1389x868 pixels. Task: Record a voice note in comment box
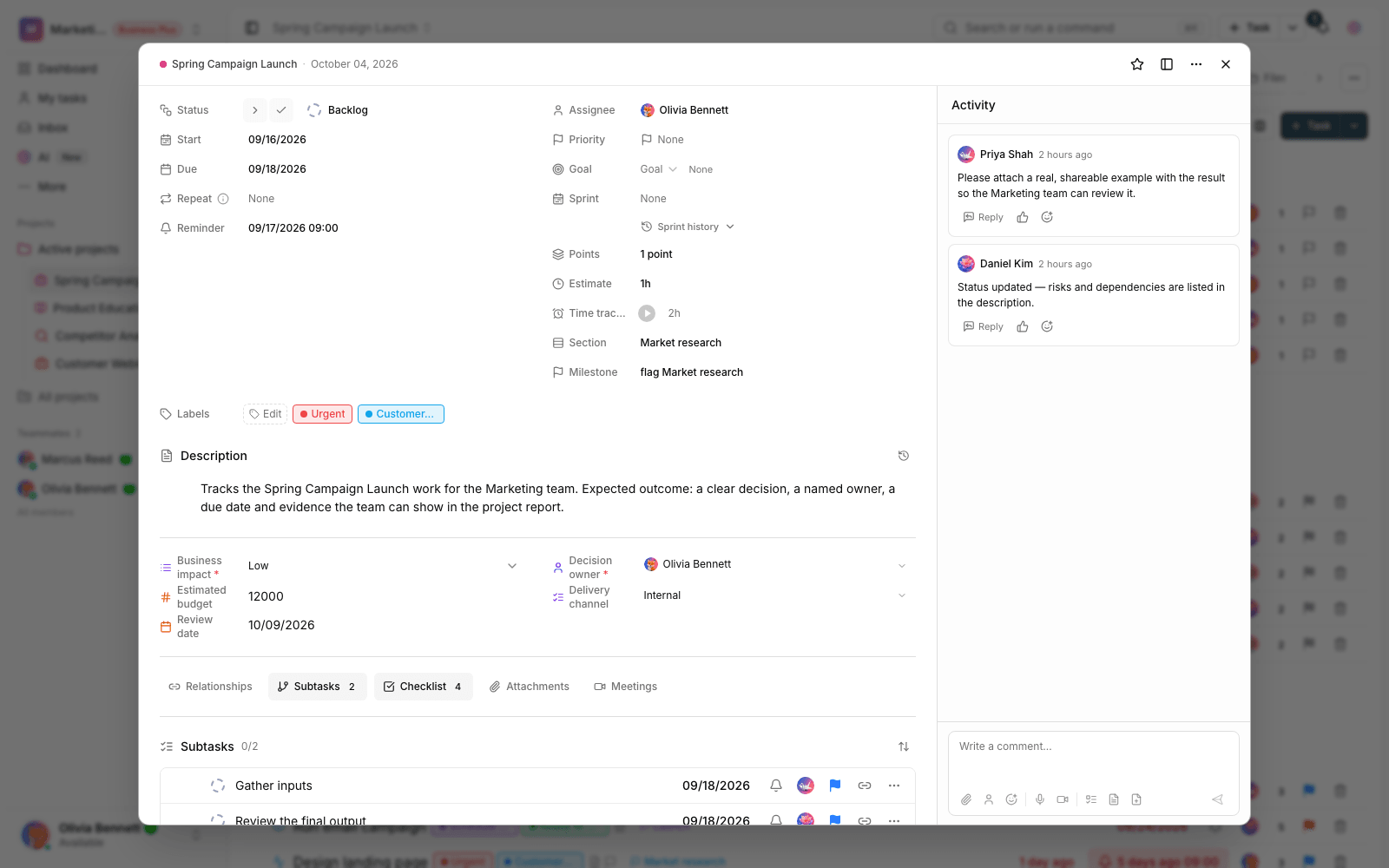point(1040,799)
